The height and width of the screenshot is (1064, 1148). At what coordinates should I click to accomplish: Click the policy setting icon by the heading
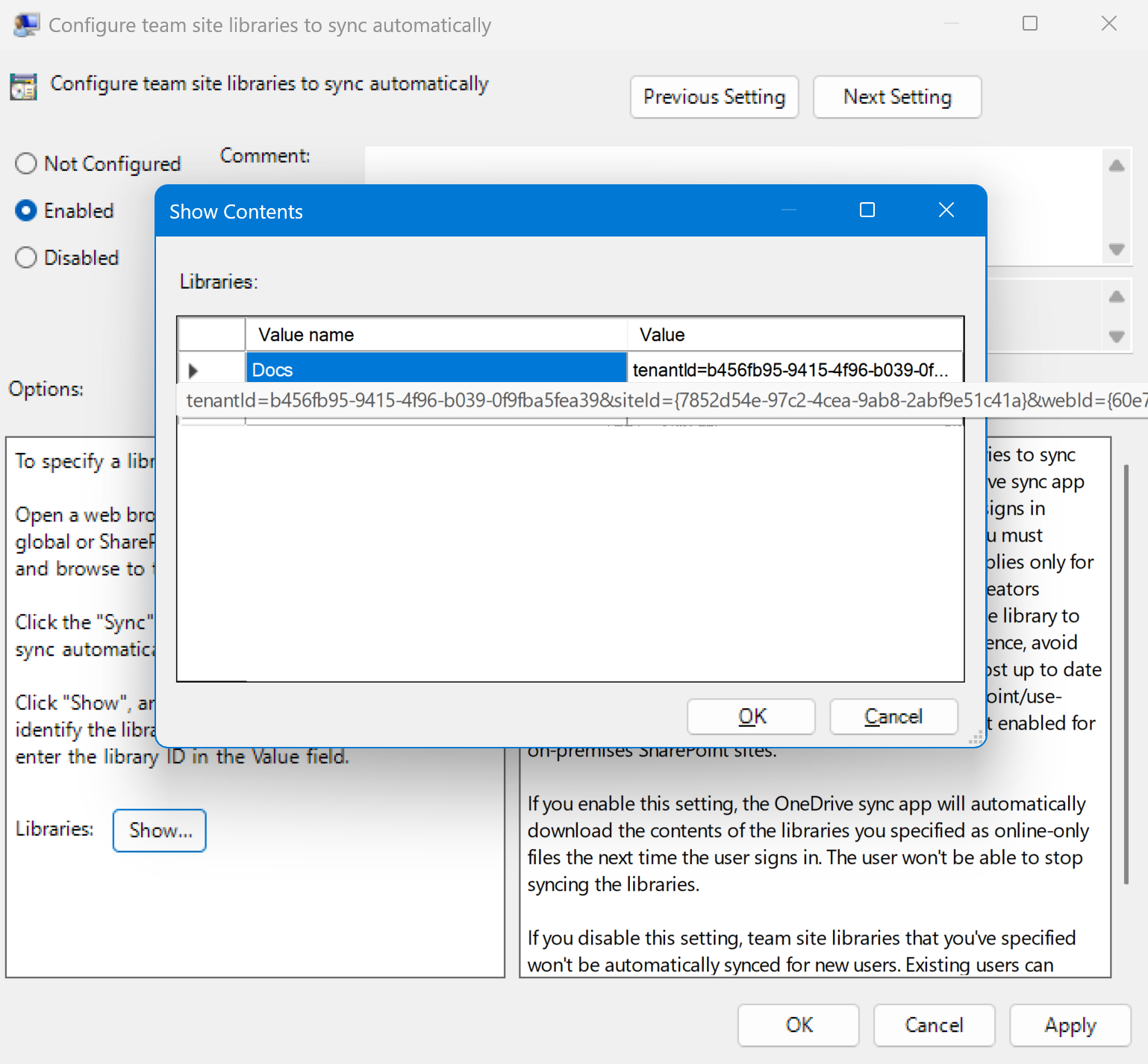(x=23, y=87)
